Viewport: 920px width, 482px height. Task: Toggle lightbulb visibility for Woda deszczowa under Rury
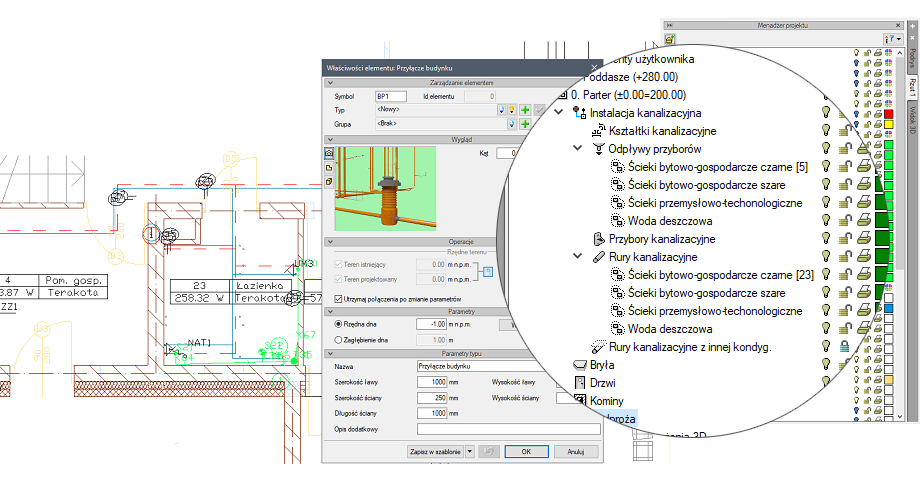(826, 328)
